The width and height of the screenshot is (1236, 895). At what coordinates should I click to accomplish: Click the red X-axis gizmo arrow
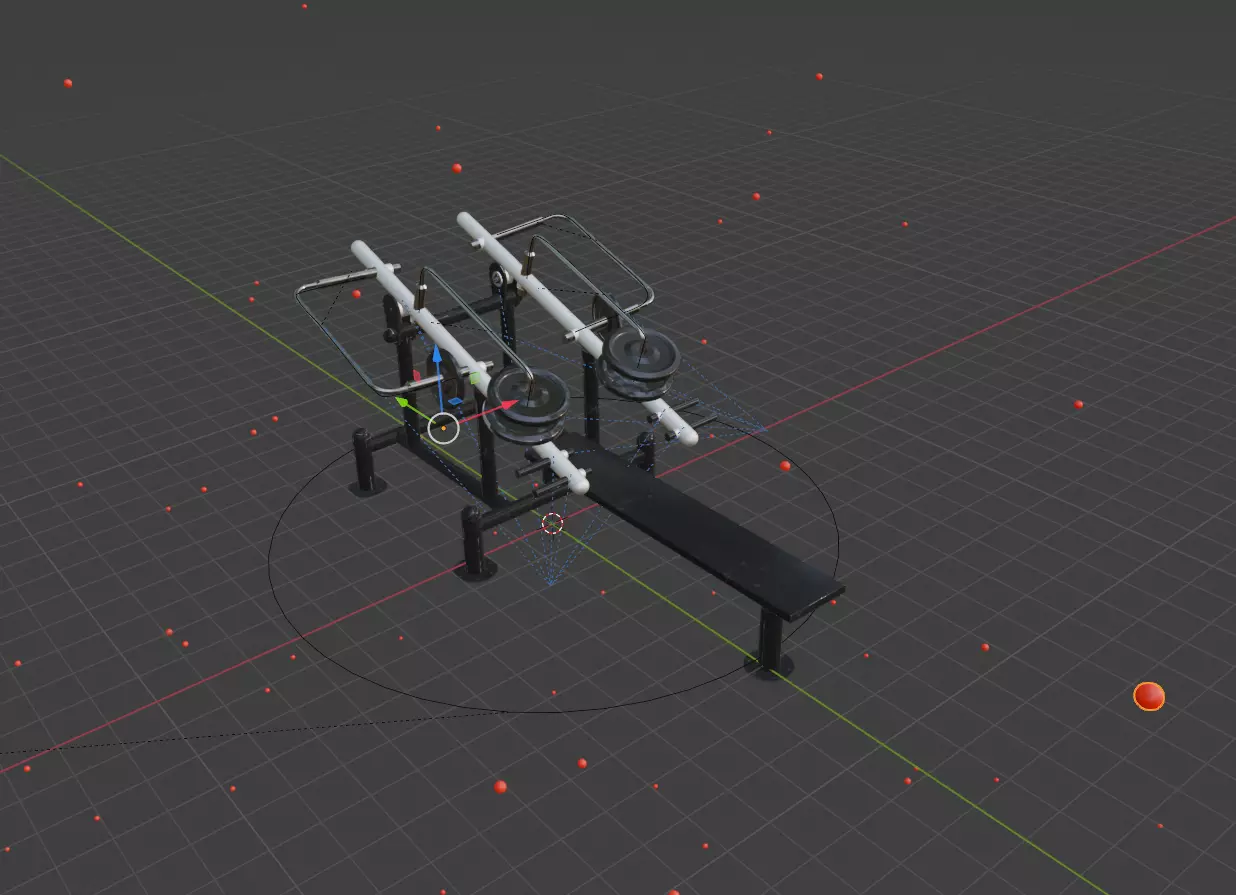pyautogui.click(x=508, y=405)
